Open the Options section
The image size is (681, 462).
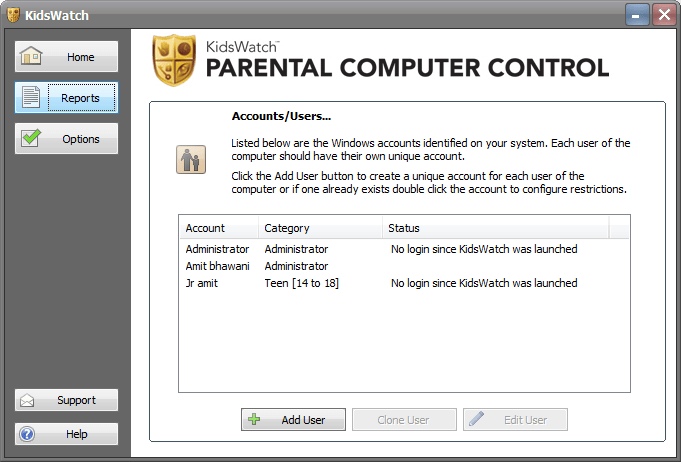pyautogui.click(x=66, y=139)
